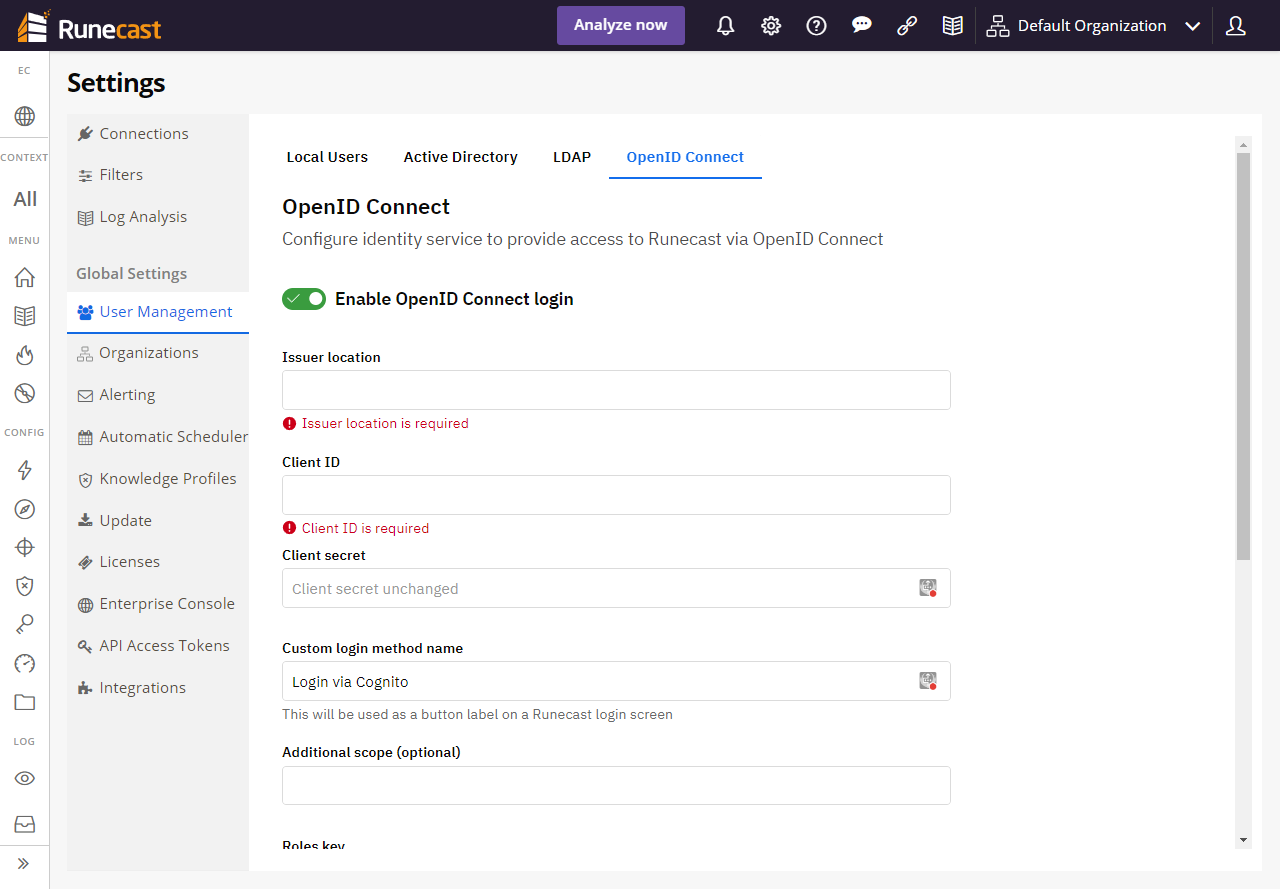Select User Management in settings menu
This screenshot has width=1280, height=889.
[x=158, y=312]
